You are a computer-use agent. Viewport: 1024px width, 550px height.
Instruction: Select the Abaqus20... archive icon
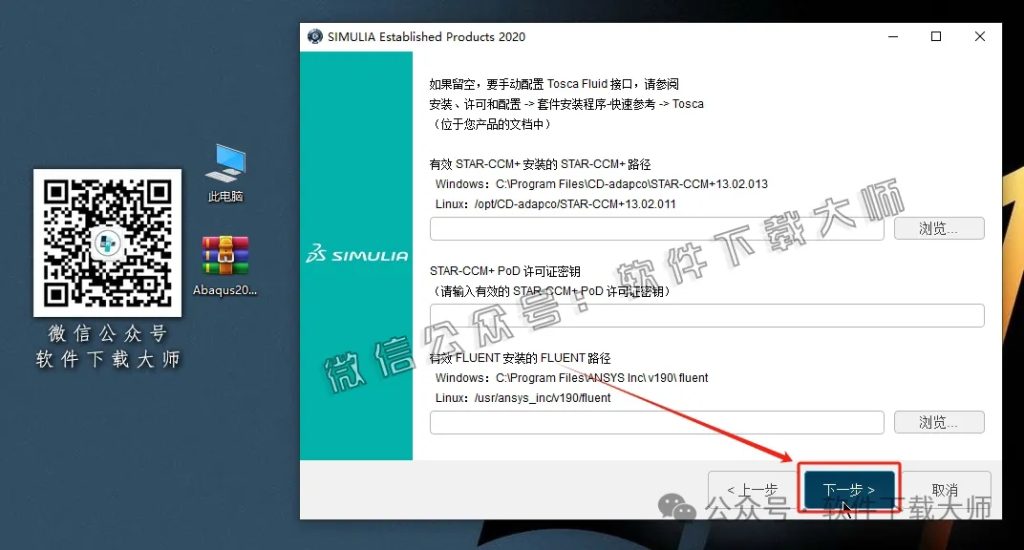[x=225, y=266]
